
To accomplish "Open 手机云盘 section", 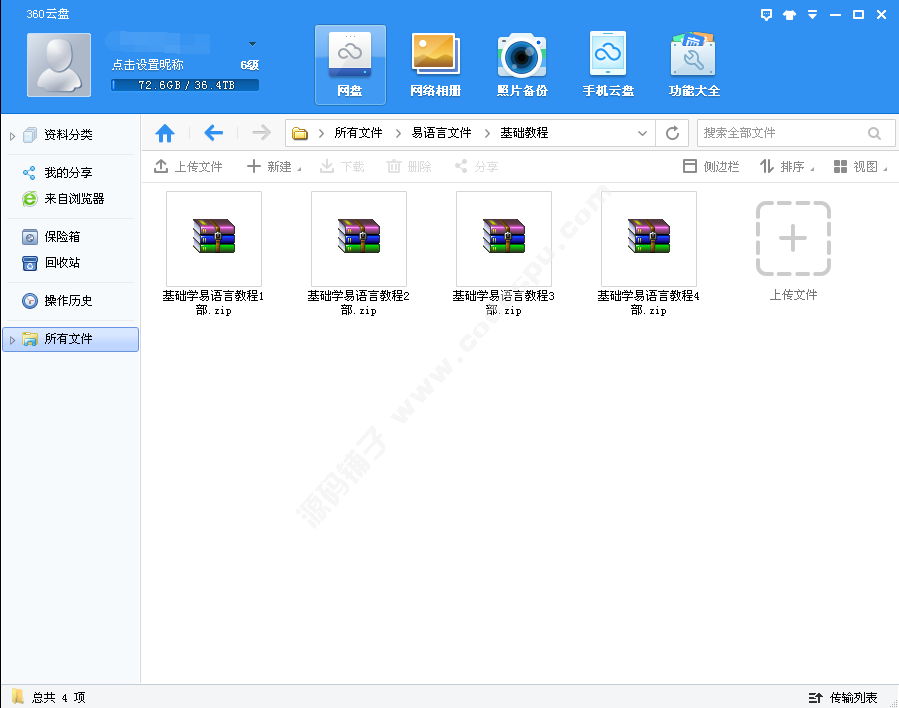I will click(608, 65).
